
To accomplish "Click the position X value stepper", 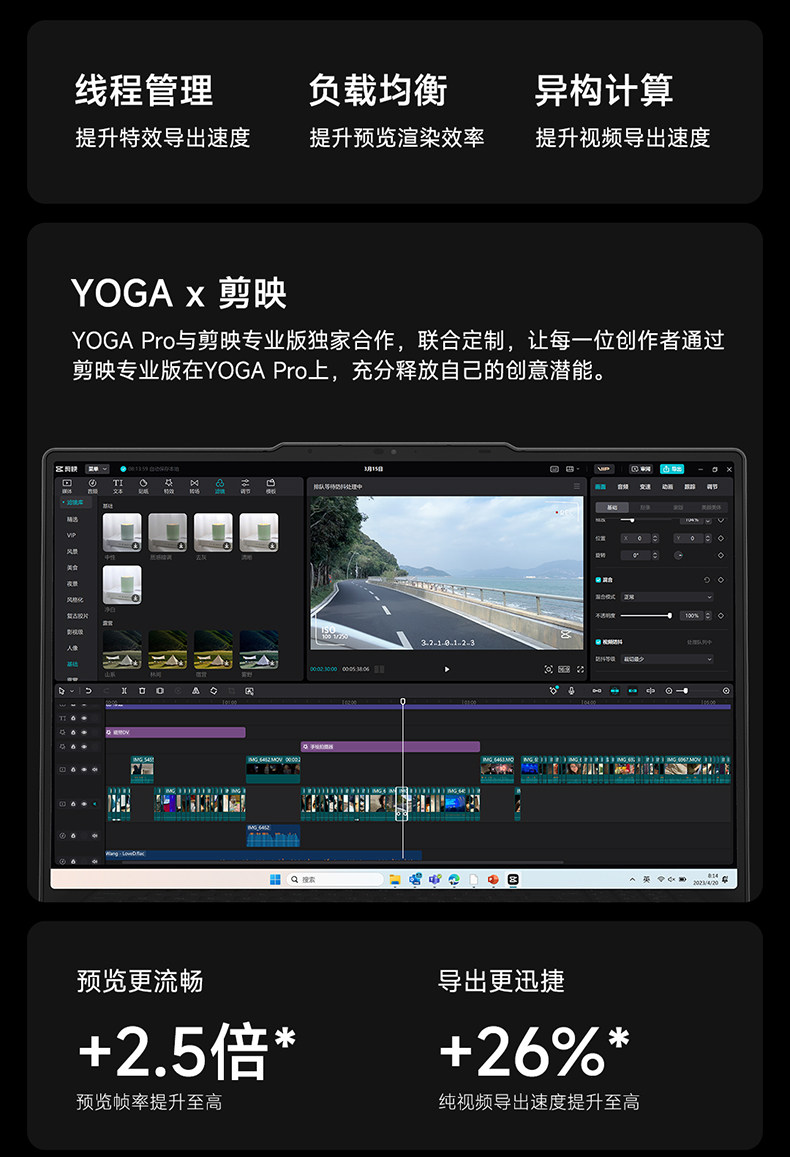I will coord(655,538).
